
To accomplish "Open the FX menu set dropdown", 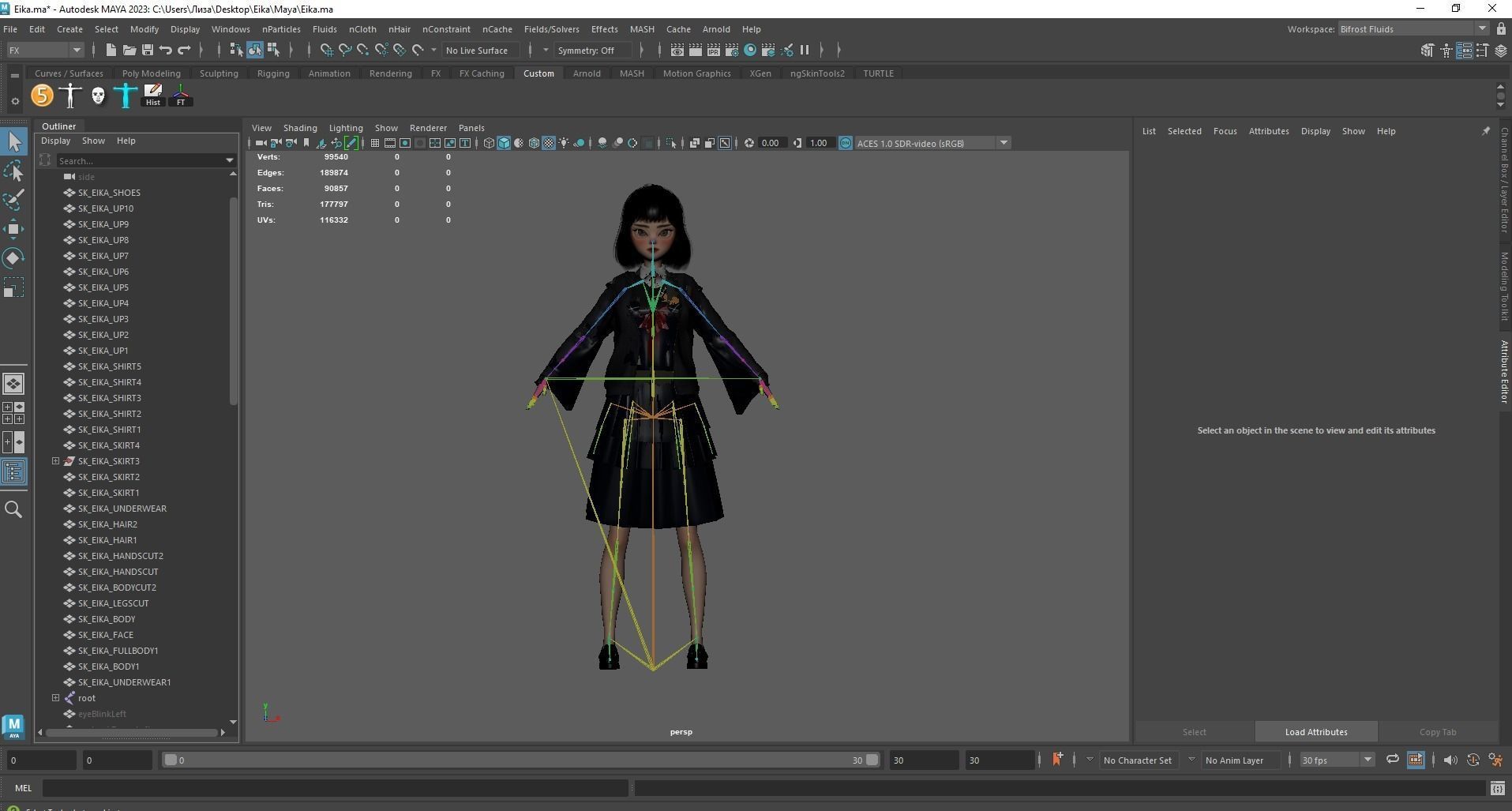I will [x=44, y=50].
